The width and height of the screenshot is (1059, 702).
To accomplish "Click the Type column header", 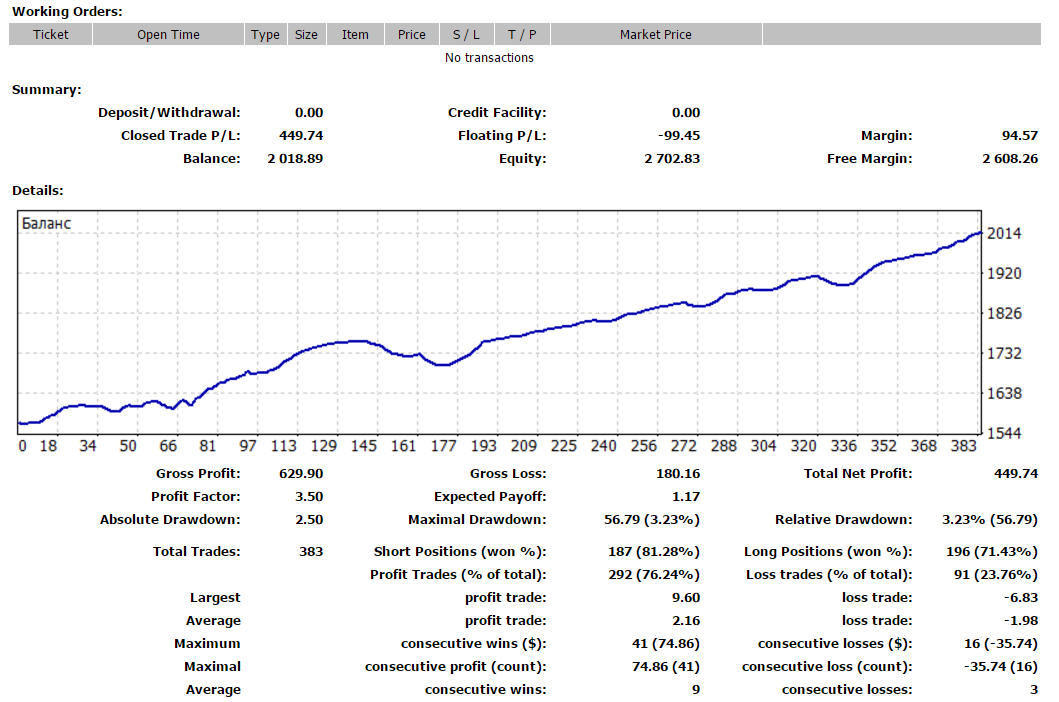I will coord(265,34).
